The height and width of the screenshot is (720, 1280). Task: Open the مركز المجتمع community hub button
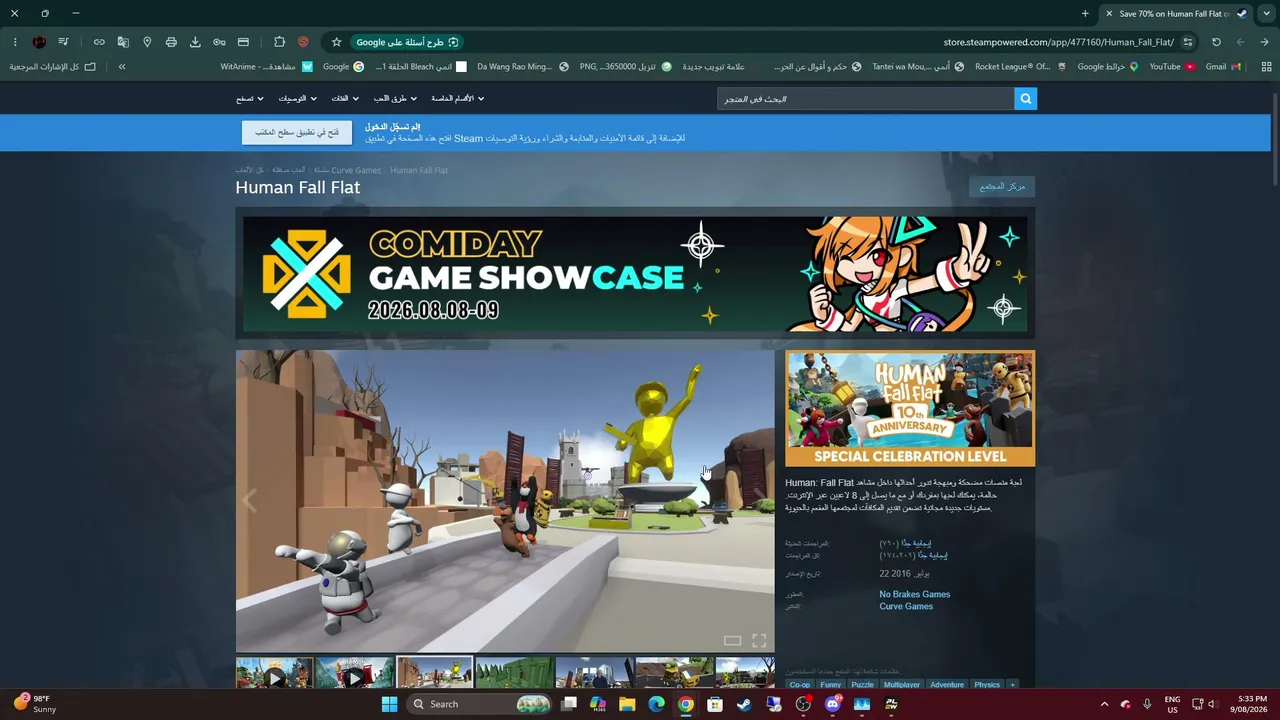pos(1002,186)
